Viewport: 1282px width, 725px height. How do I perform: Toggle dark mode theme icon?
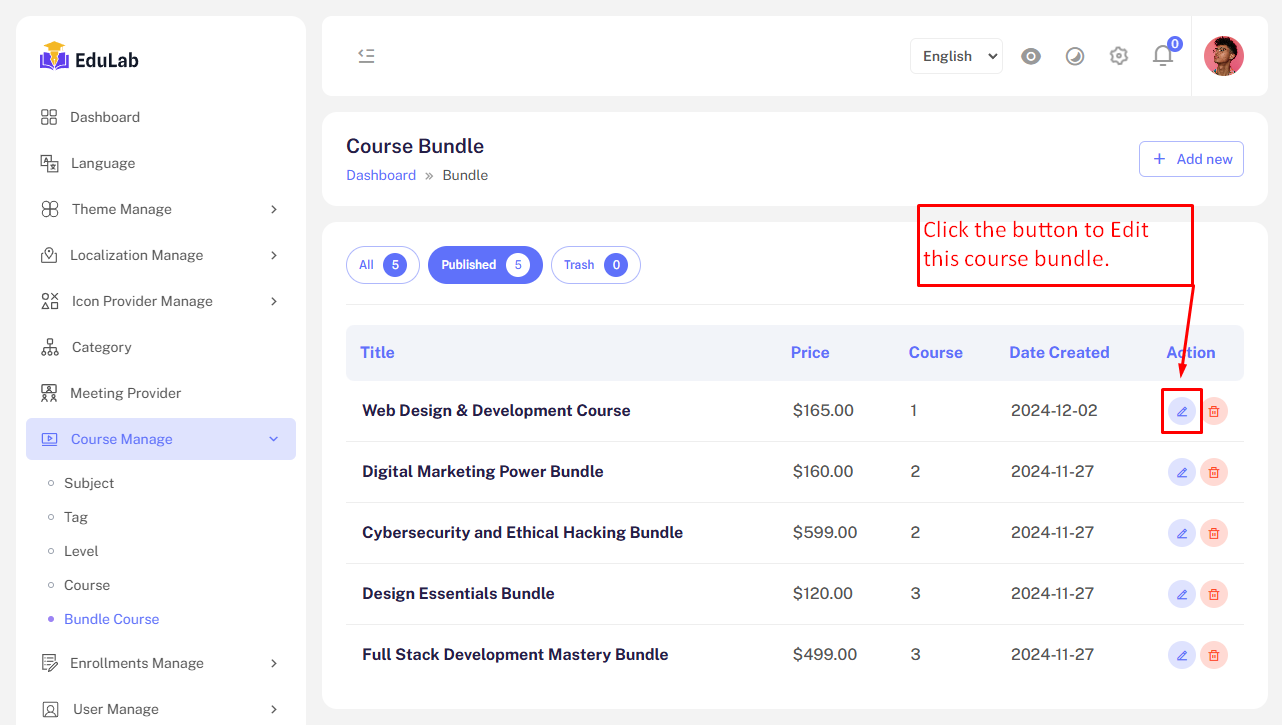click(1074, 56)
